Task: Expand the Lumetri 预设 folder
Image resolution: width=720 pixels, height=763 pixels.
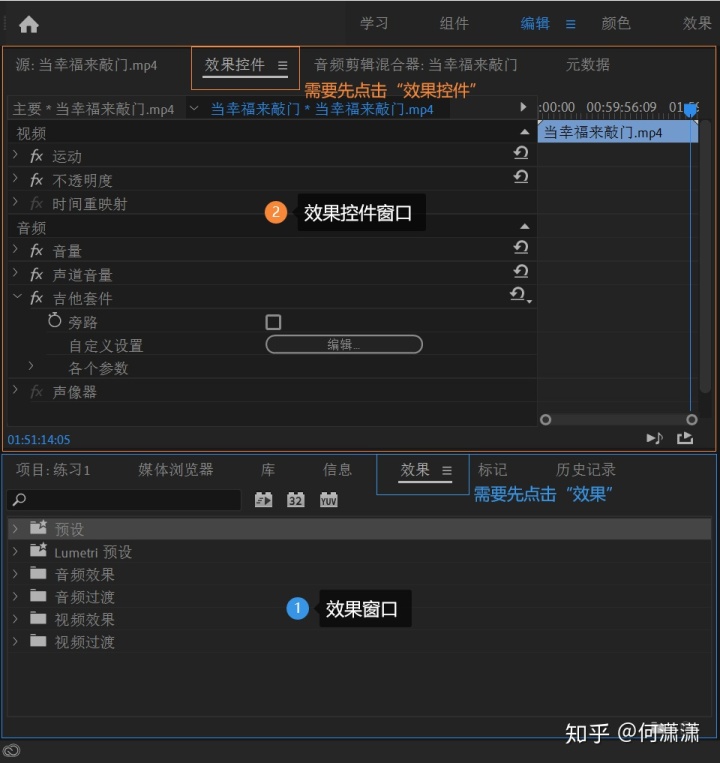Action: (16, 551)
